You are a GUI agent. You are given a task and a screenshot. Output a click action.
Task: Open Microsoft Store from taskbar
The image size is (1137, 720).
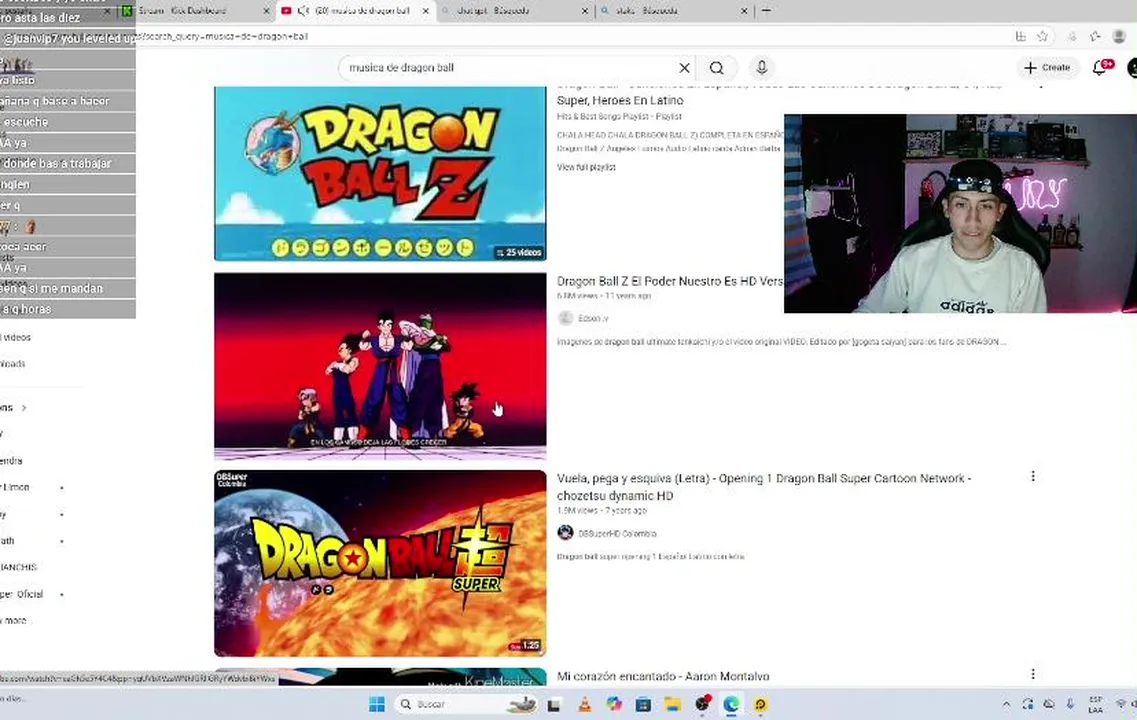tap(643, 704)
